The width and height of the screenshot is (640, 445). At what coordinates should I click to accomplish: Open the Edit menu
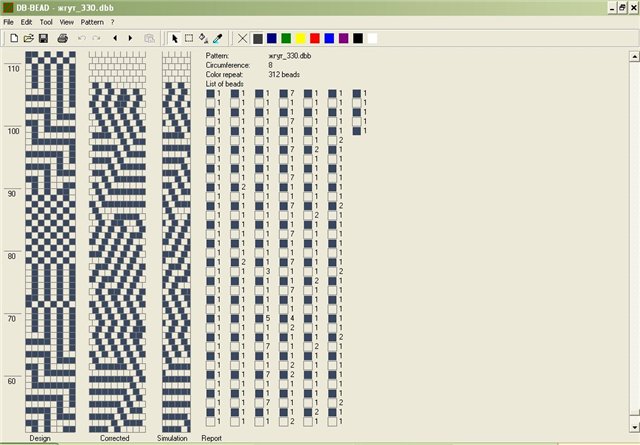26,22
